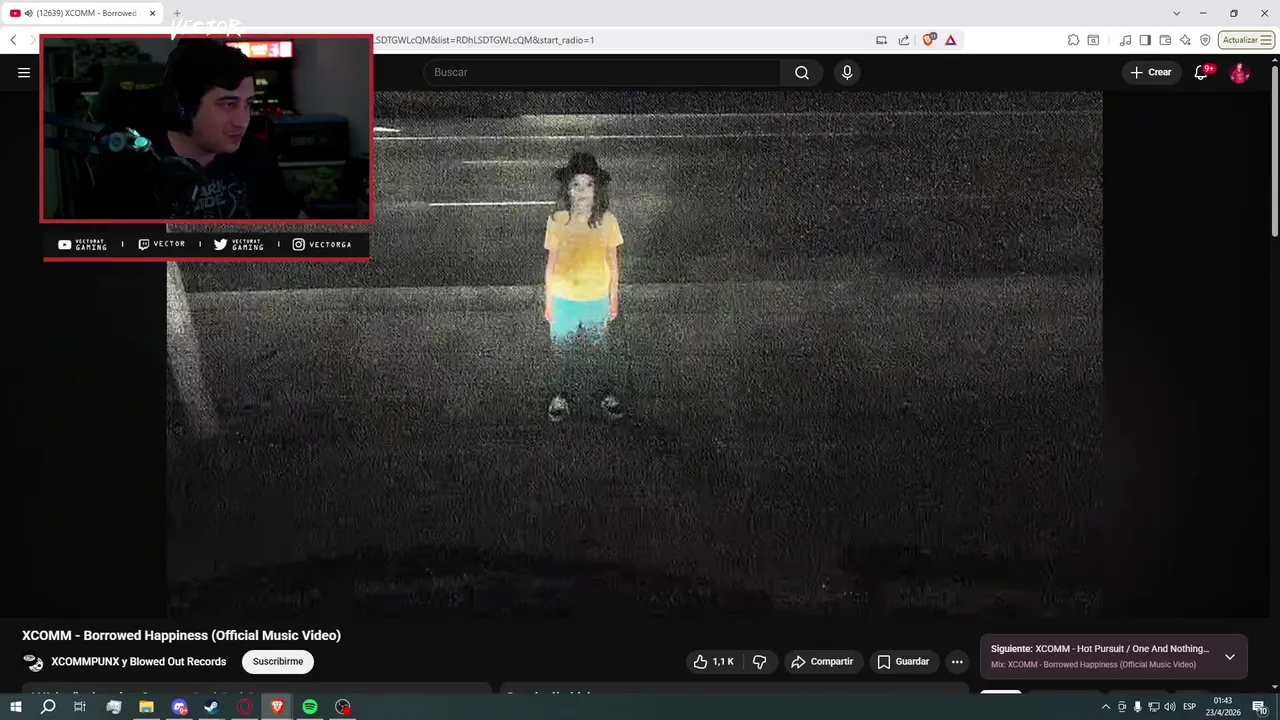Open the system tray volume icon

pyautogui.click(x=1169, y=707)
